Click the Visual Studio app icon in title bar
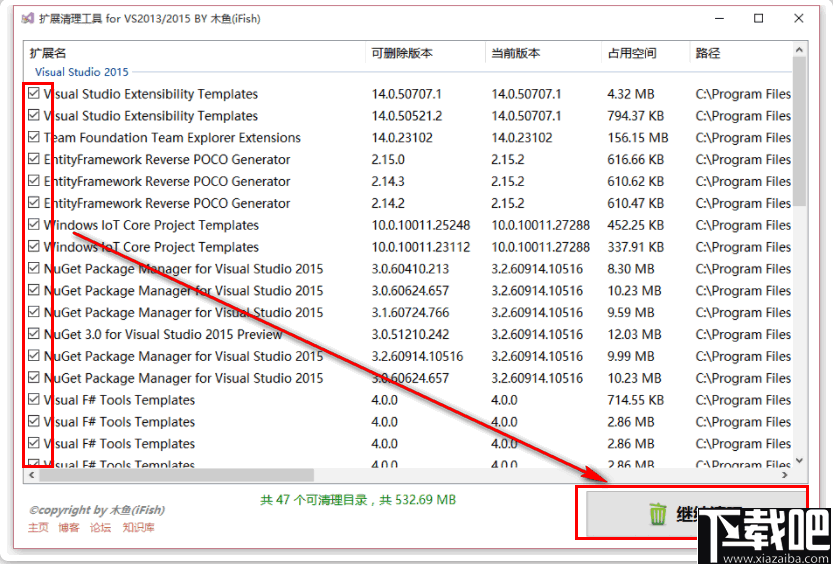Viewport: 833px width, 564px height. point(27,19)
